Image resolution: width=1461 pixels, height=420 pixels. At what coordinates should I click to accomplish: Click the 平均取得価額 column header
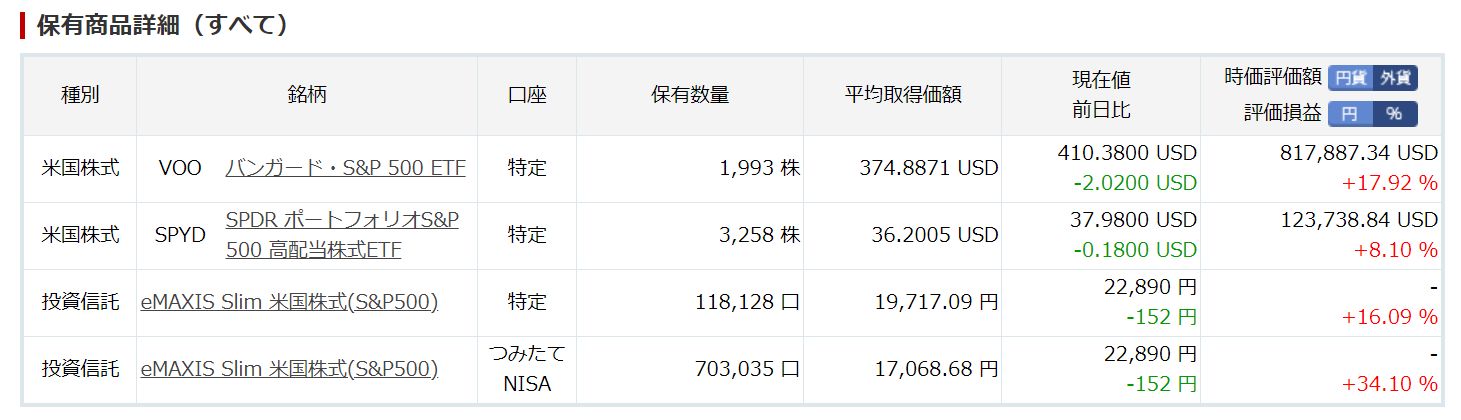coord(902,96)
